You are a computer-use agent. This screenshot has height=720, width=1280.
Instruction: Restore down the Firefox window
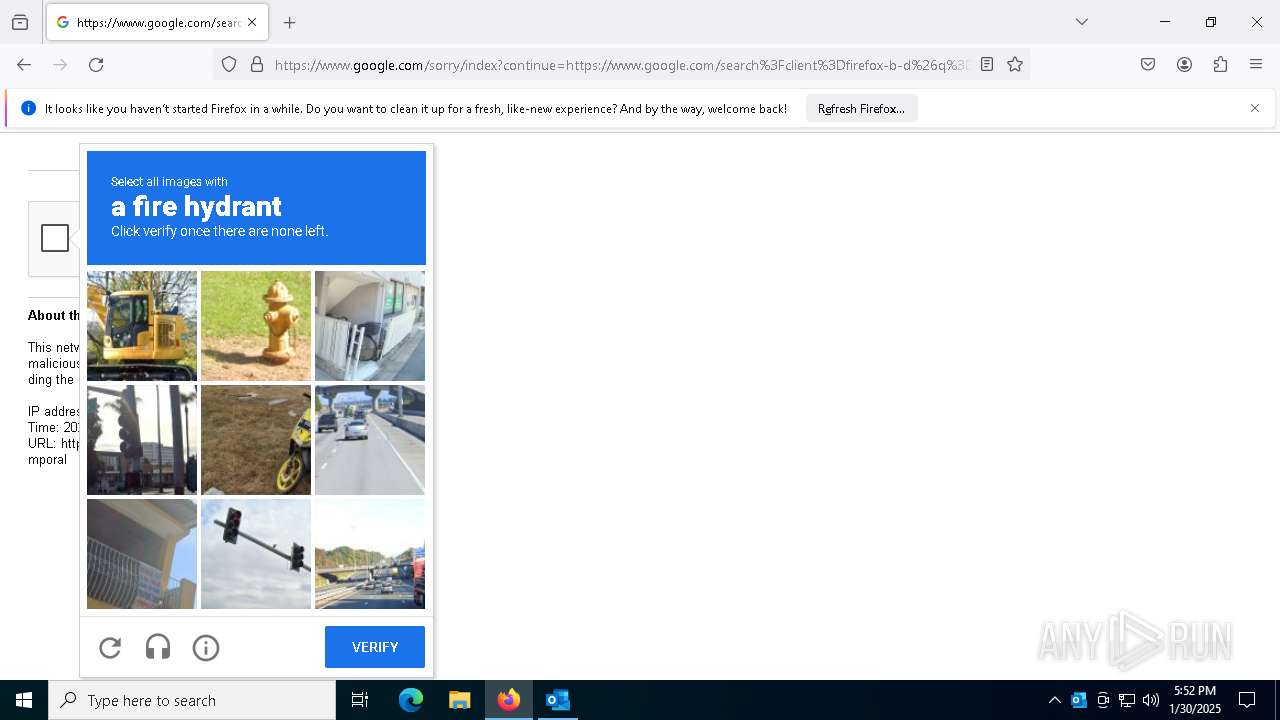[1211, 22]
